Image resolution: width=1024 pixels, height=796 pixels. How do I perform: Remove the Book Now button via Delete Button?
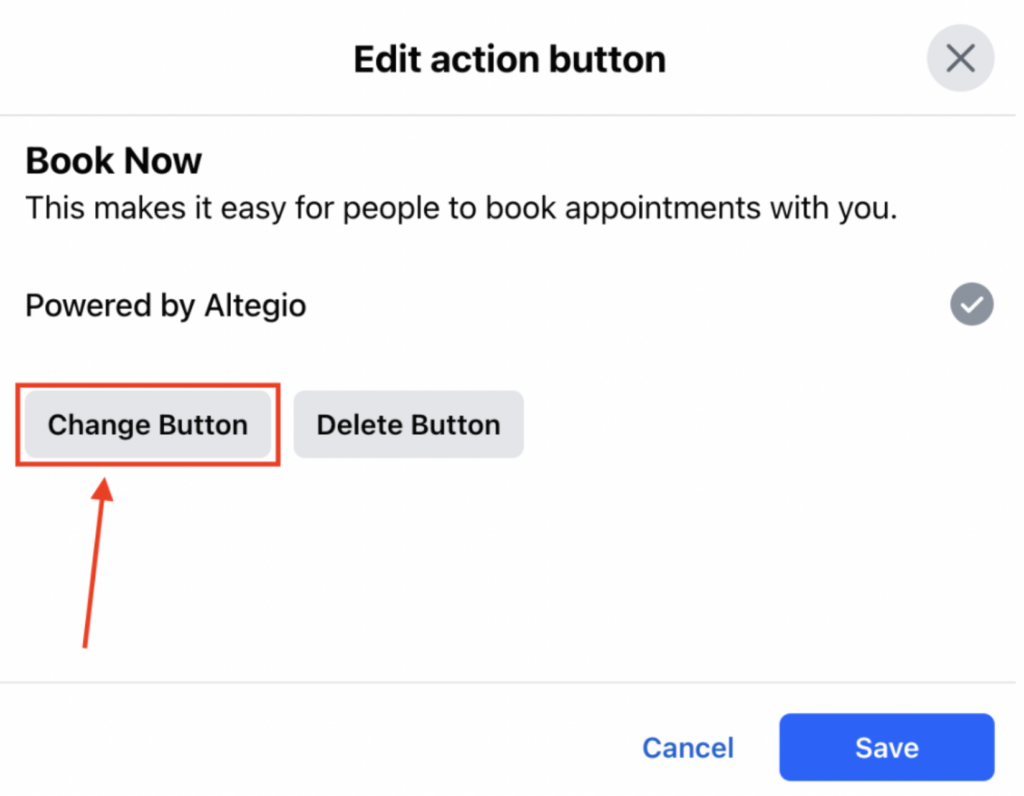tap(408, 425)
